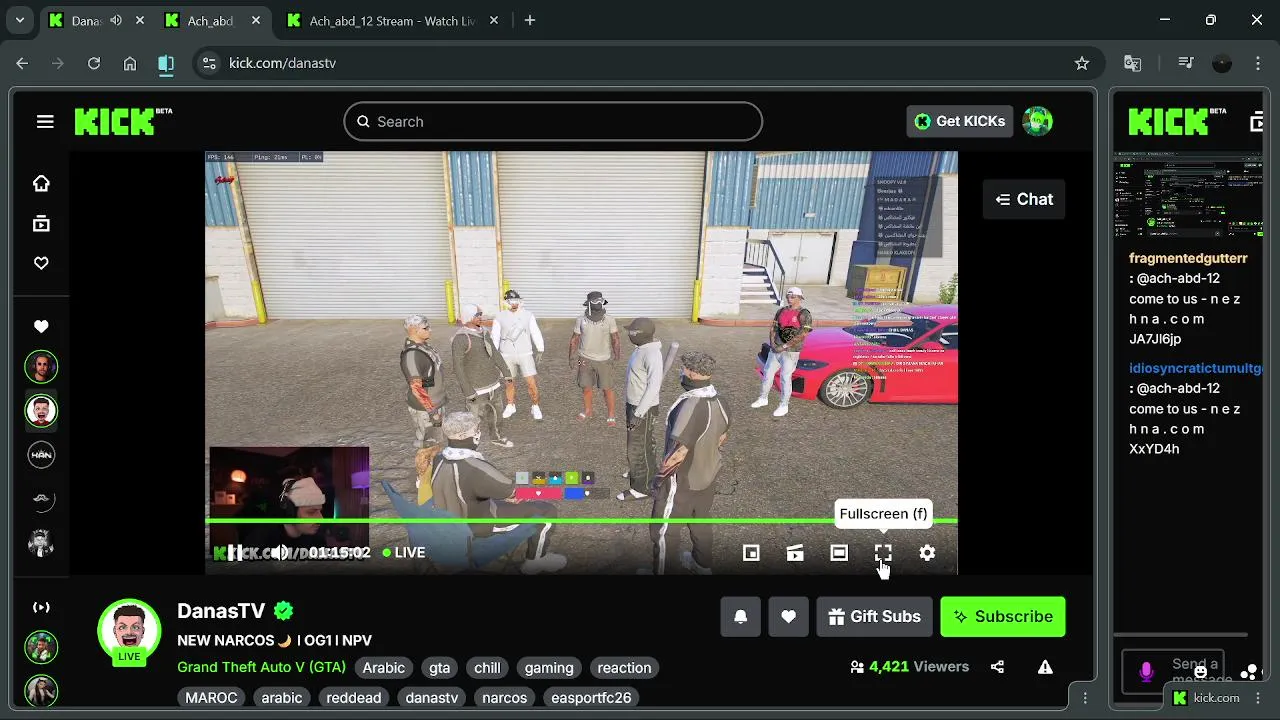1280x720 pixels.
Task: Reload the current page
Action: point(94,63)
